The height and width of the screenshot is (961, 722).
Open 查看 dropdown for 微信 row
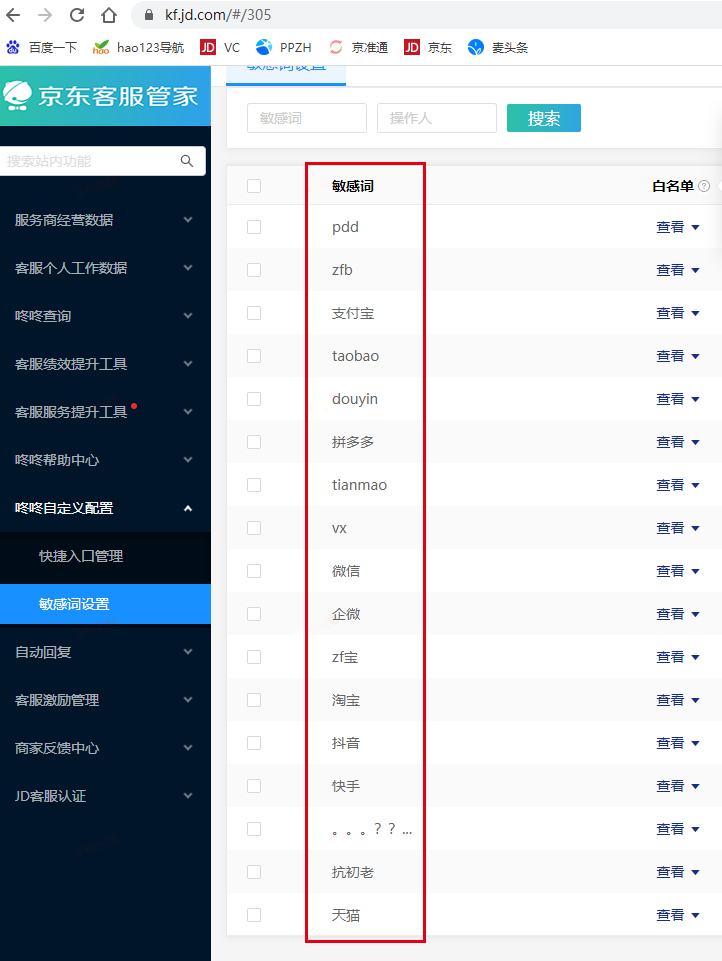click(x=677, y=571)
